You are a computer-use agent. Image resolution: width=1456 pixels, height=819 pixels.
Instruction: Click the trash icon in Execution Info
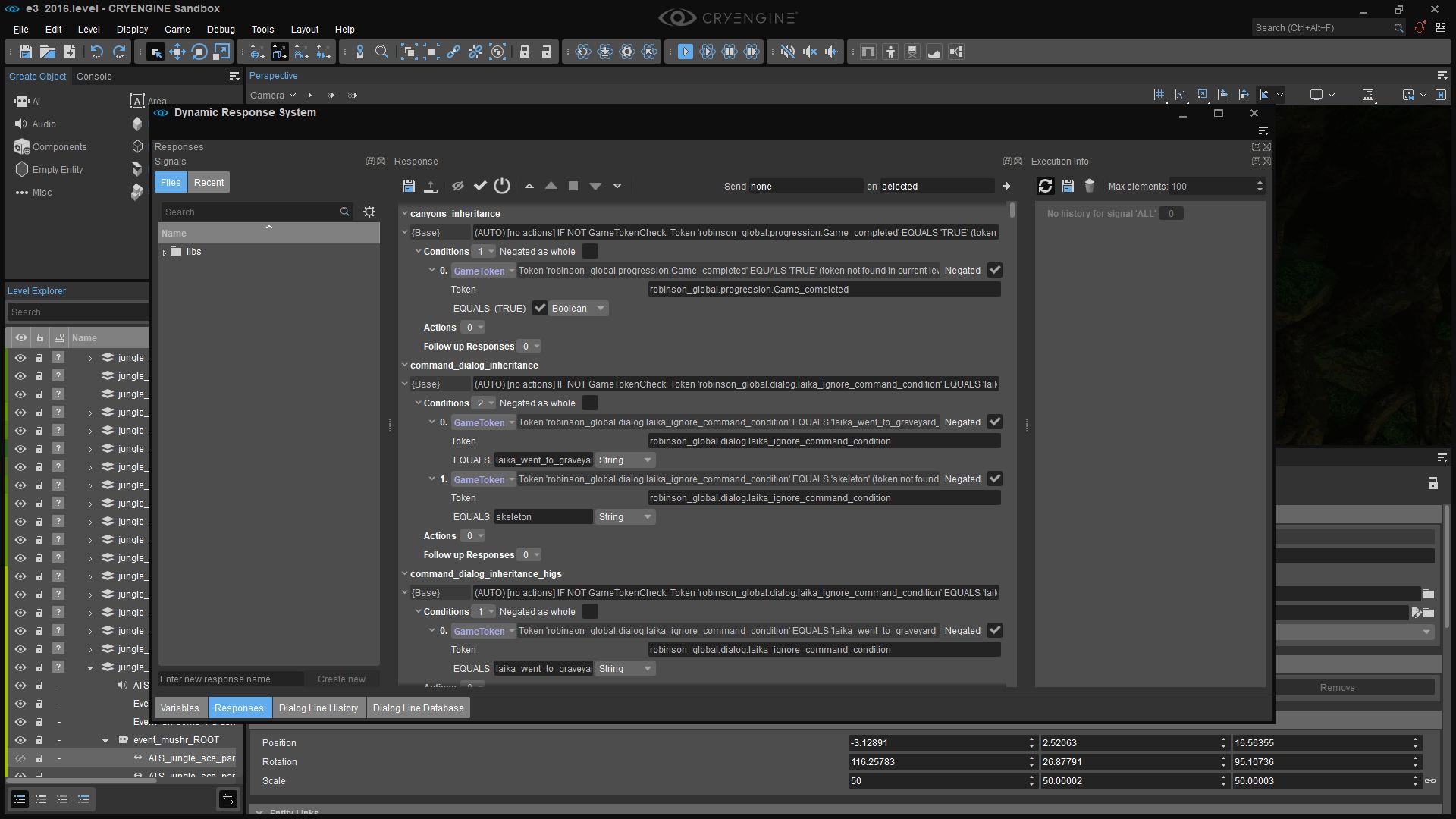click(x=1090, y=186)
